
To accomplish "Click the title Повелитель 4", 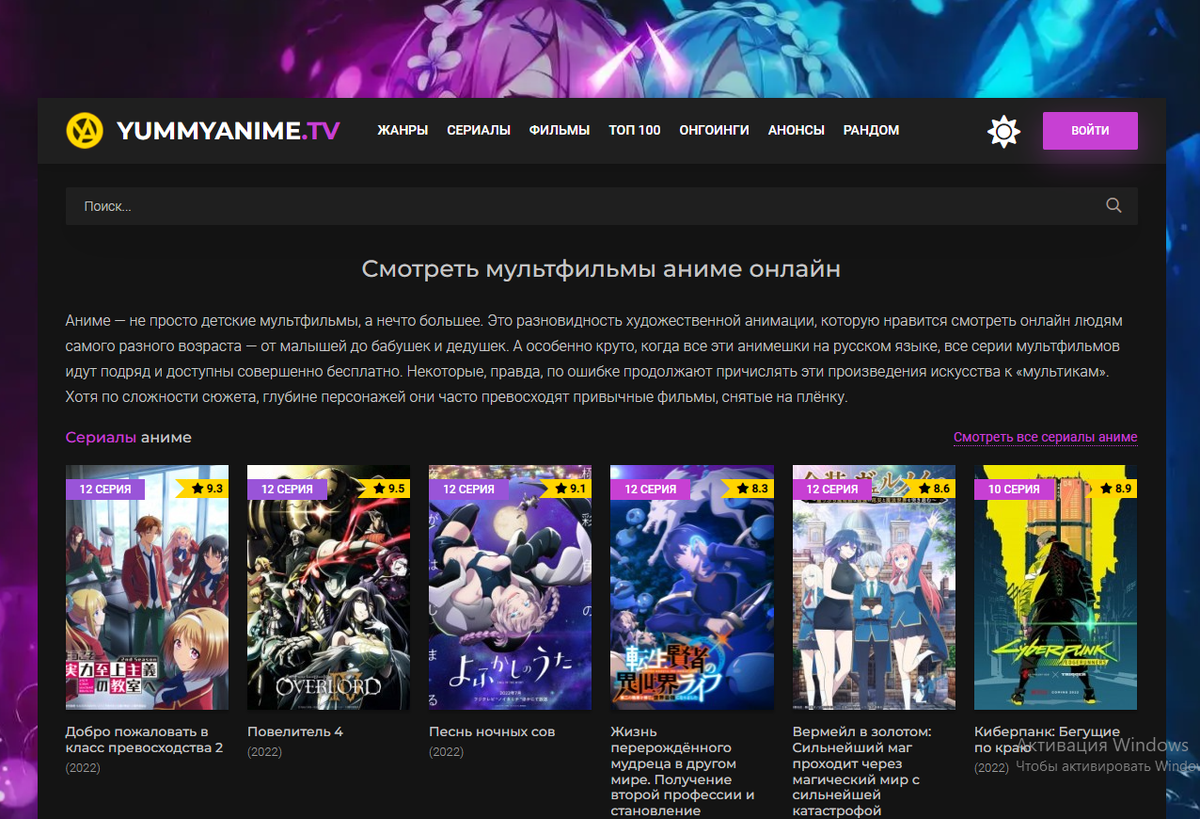I will click(x=295, y=732).
